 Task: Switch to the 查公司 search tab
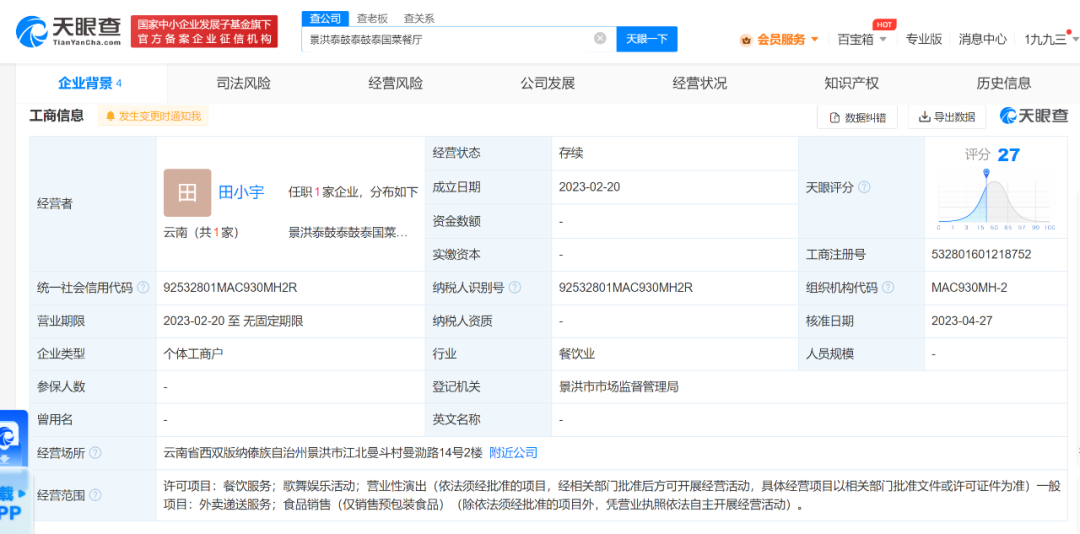click(x=324, y=19)
